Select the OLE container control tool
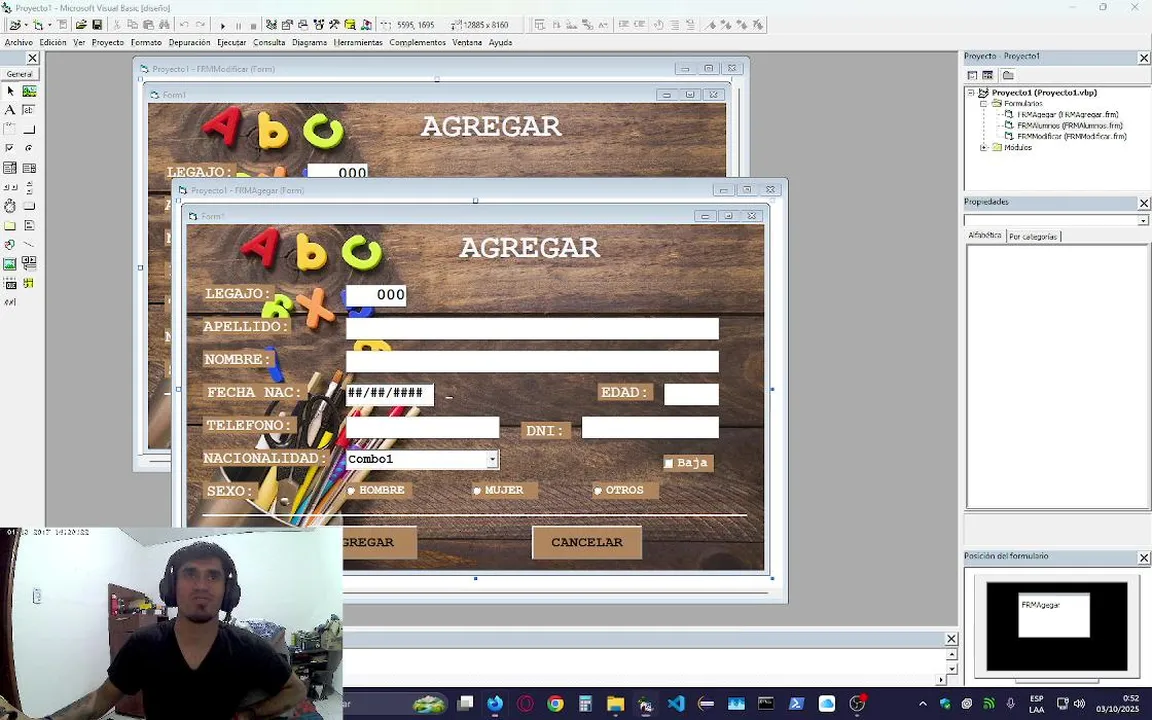This screenshot has width=1152, height=720. click(x=10, y=283)
